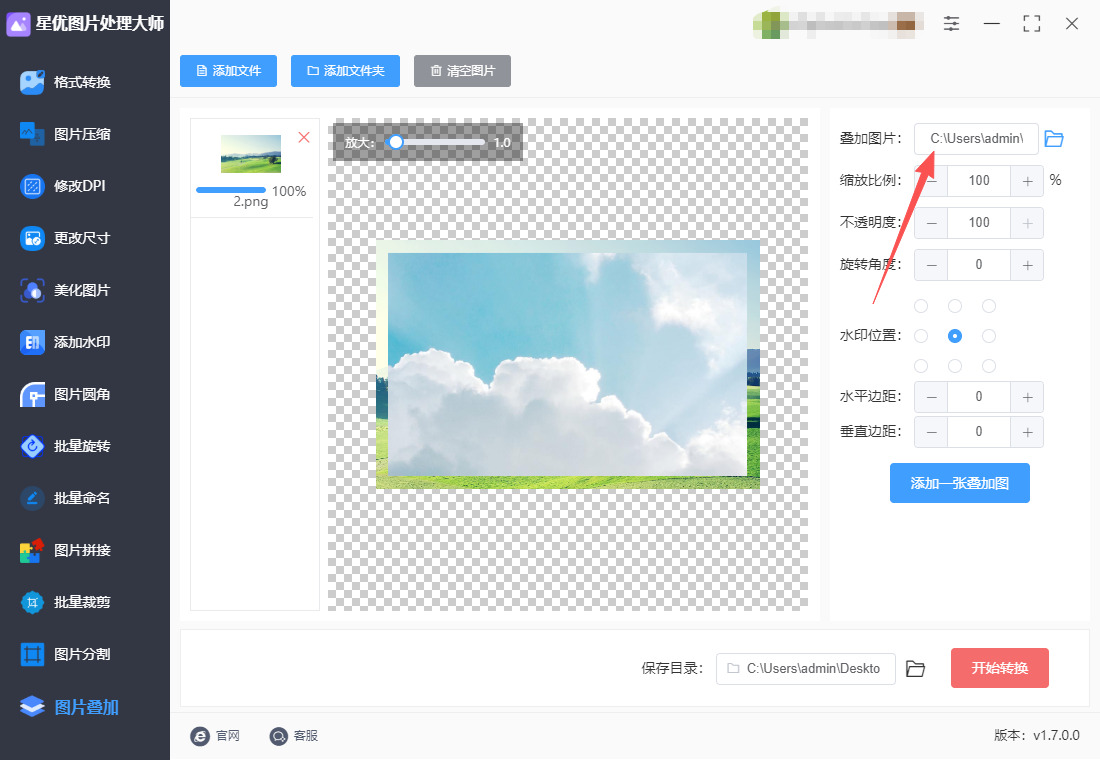The height and width of the screenshot is (760, 1100).
Task: Increase 垂直边距 vertical margin with plus
Action: 1027,432
